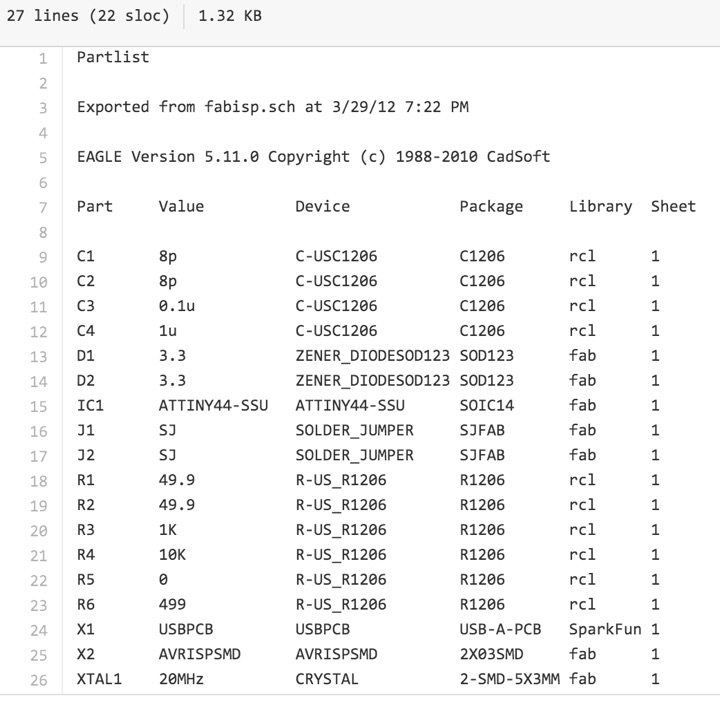Image resolution: width=720 pixels, height=712 pixels.
Task: Click the 'Package' column header text
Action: [491, 206]
